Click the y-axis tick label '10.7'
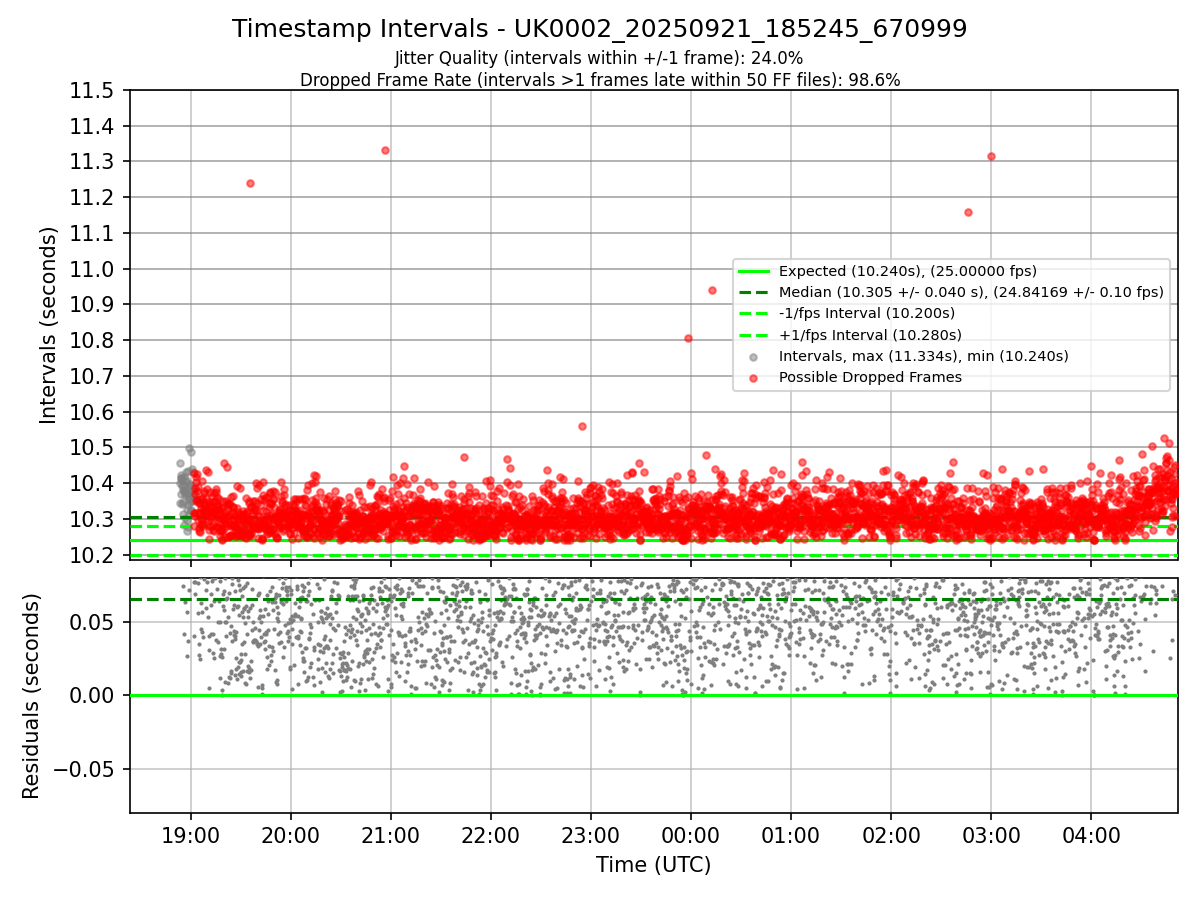Screen dimensions: 1200x900 pos(94,376)
